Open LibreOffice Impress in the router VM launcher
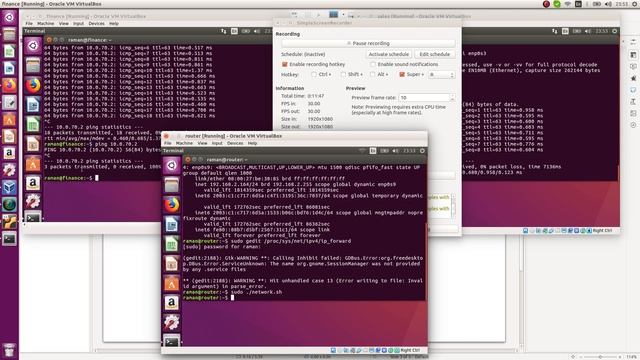The width and height of the screenshot is (640, 360). (171, 263)
